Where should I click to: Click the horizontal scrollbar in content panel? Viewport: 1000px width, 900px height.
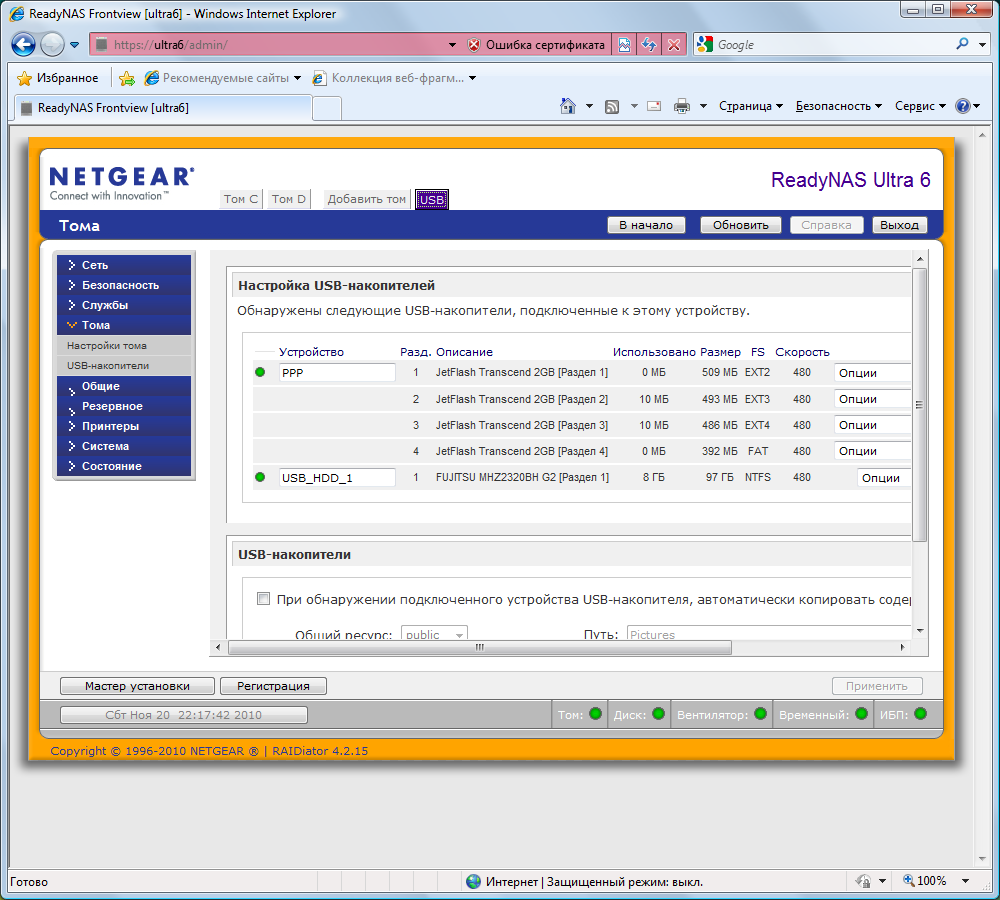(x=480, y=647)
